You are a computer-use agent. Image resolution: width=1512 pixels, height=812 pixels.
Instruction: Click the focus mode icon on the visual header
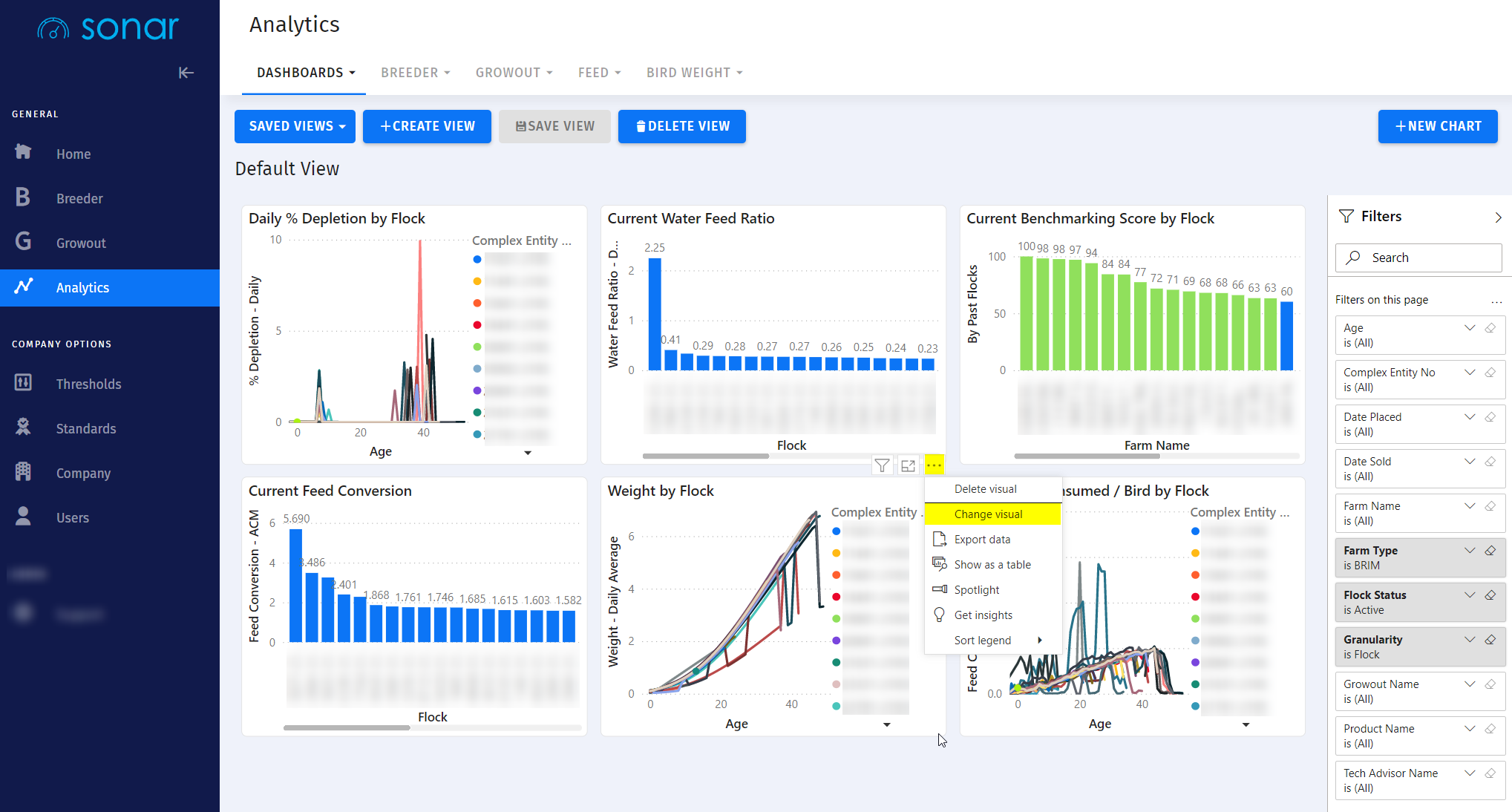click(x=908, y=465)
